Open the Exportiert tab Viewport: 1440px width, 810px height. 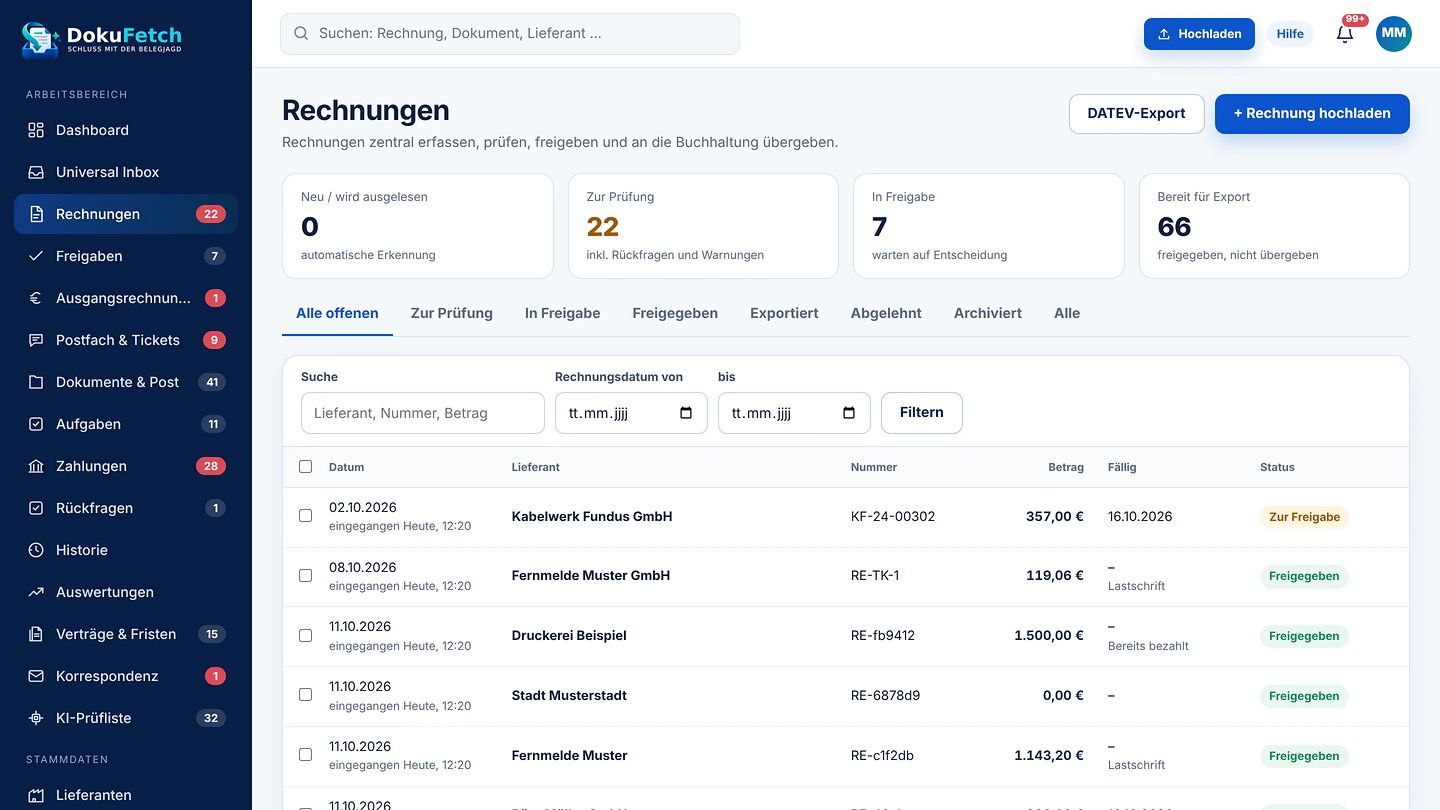784,313
